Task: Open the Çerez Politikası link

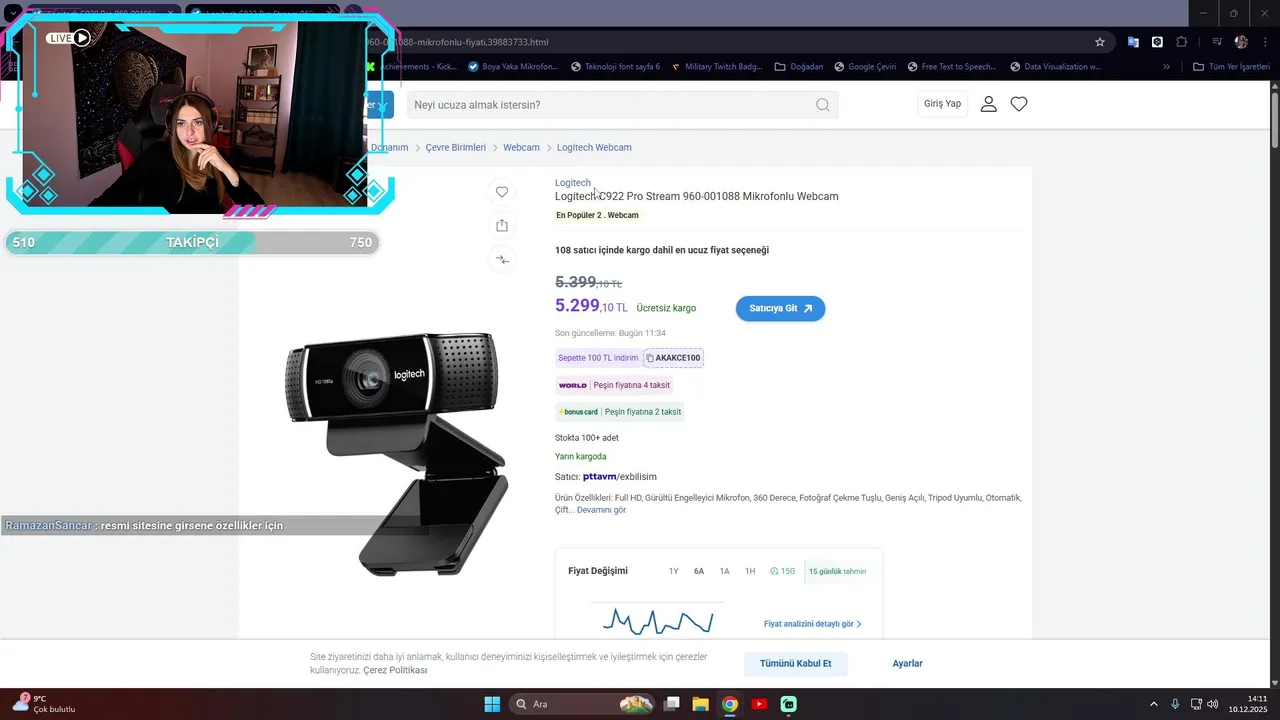Action: point(395,670)
